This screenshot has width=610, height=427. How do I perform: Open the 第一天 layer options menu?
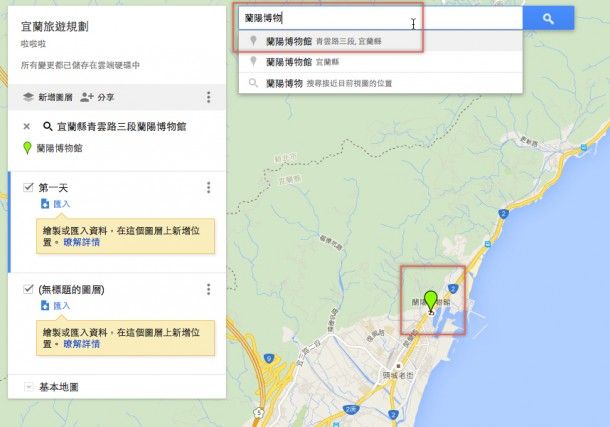tap(209, 187)
